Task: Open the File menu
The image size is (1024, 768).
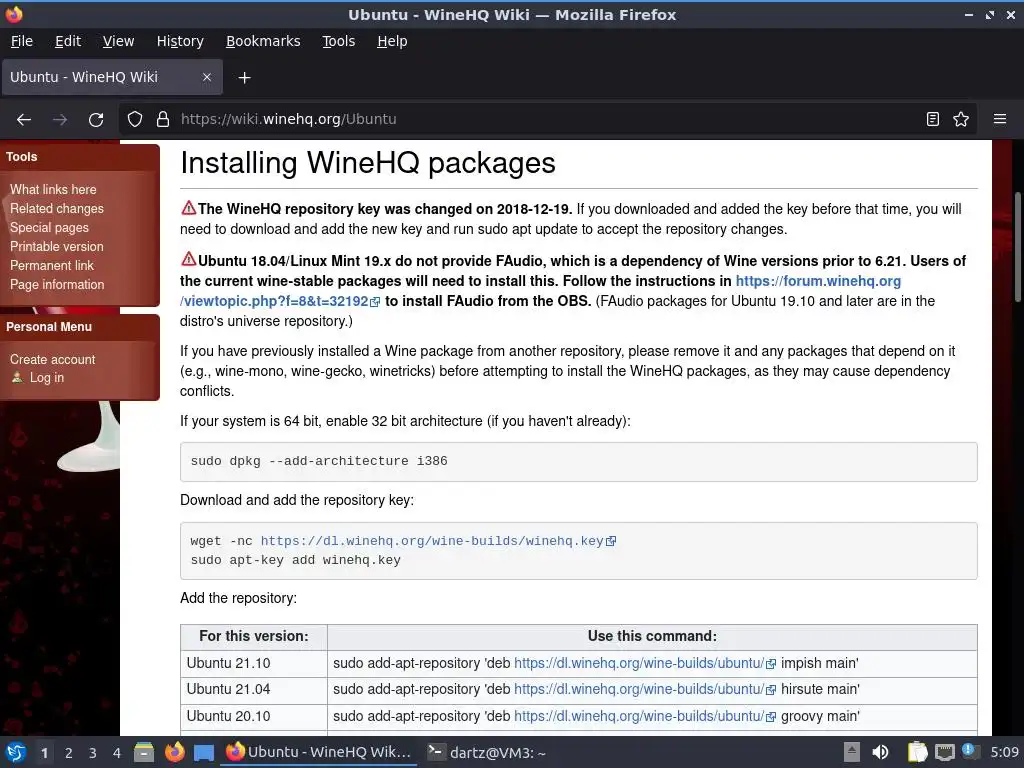Action: click(x=22, y=41)
